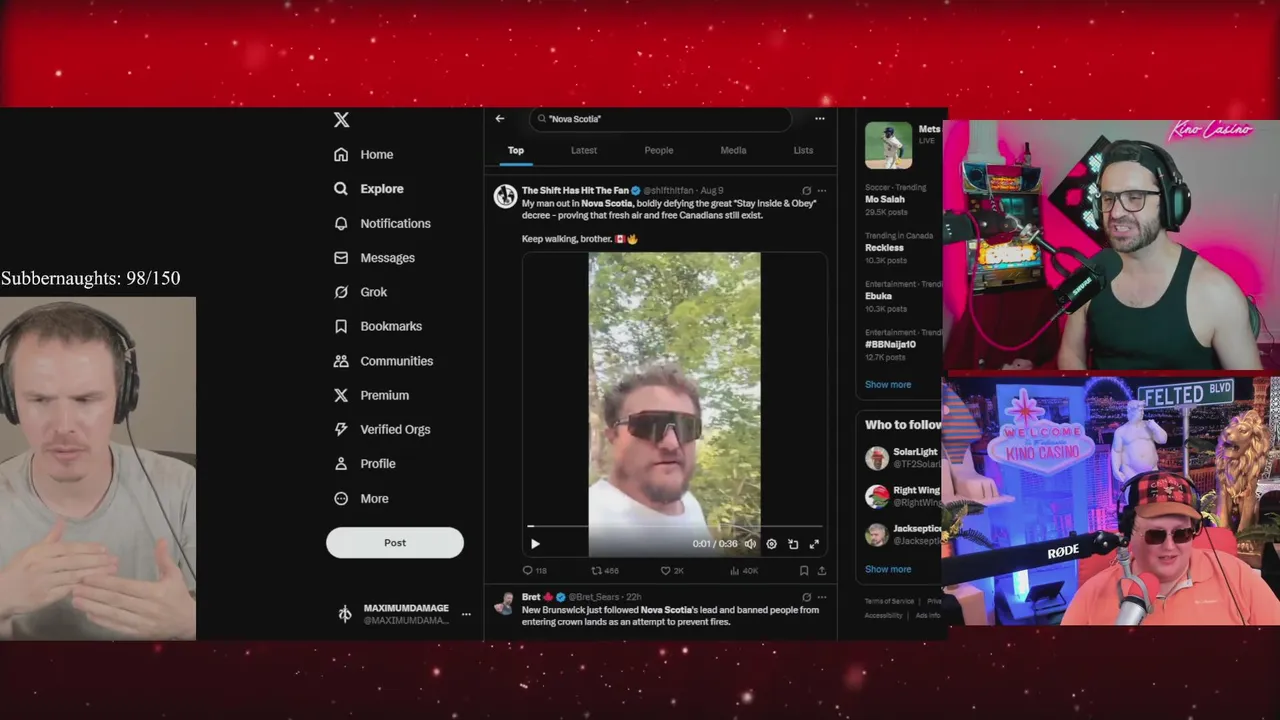Image resolution: width=1280 pixels, height=720 pixels.
Task: Open Bret's profile avatar
Action: (x=505, y=603)
